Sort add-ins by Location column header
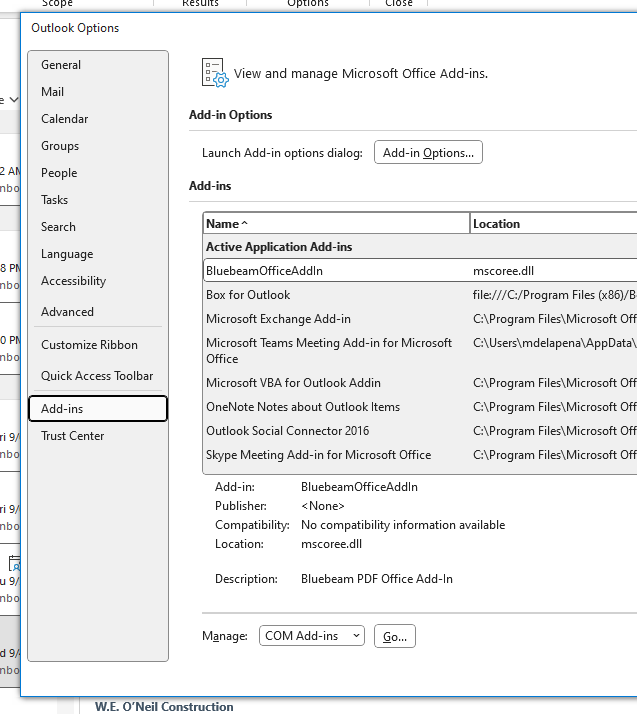Viewport: 637px width, 714px height. coord(553,224)
